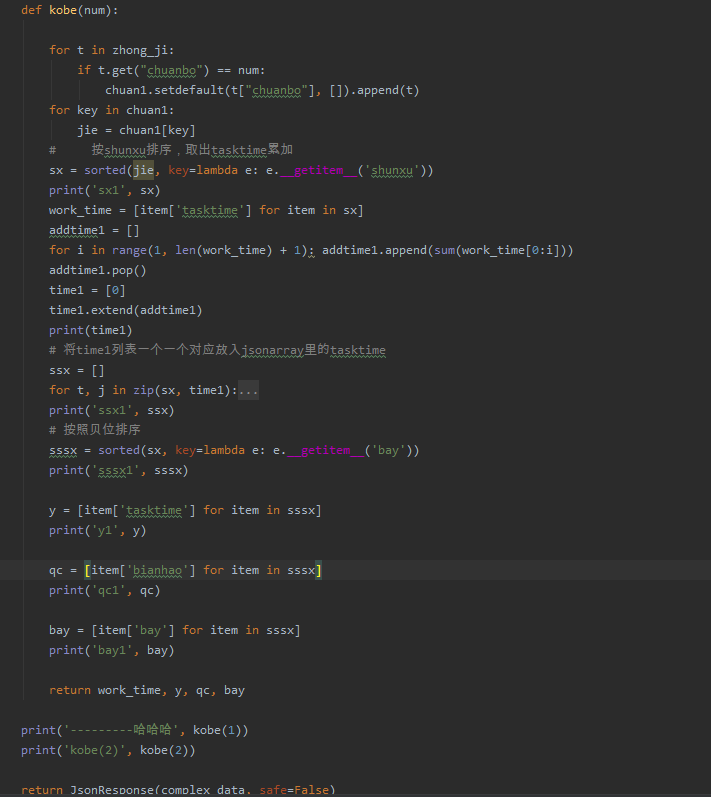Click on print('y1', y) line
Image resolution: width=711 pixels, height=797 pixels.
[x=98, y=530]
